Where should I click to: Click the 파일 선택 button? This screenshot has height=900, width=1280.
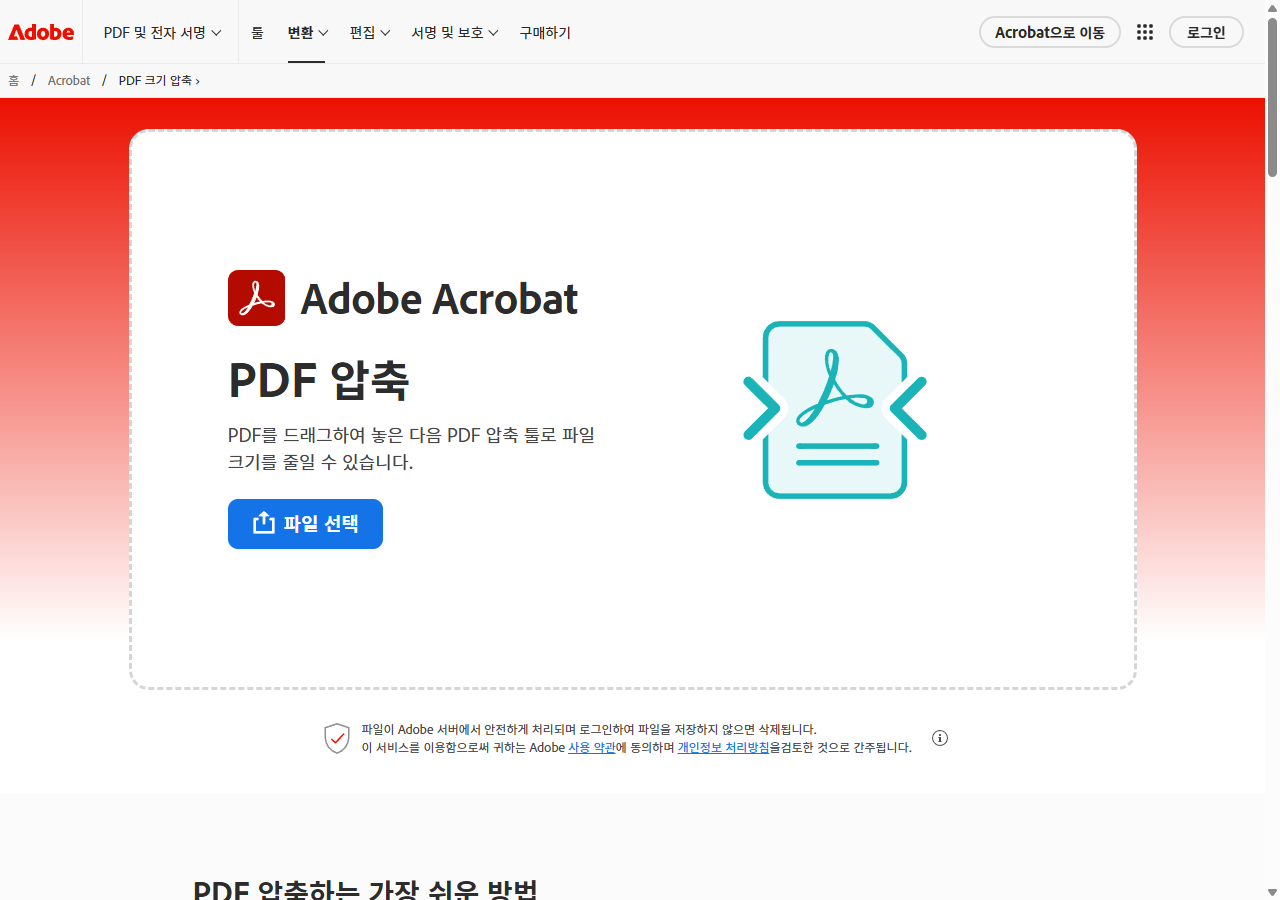[305, 523]
